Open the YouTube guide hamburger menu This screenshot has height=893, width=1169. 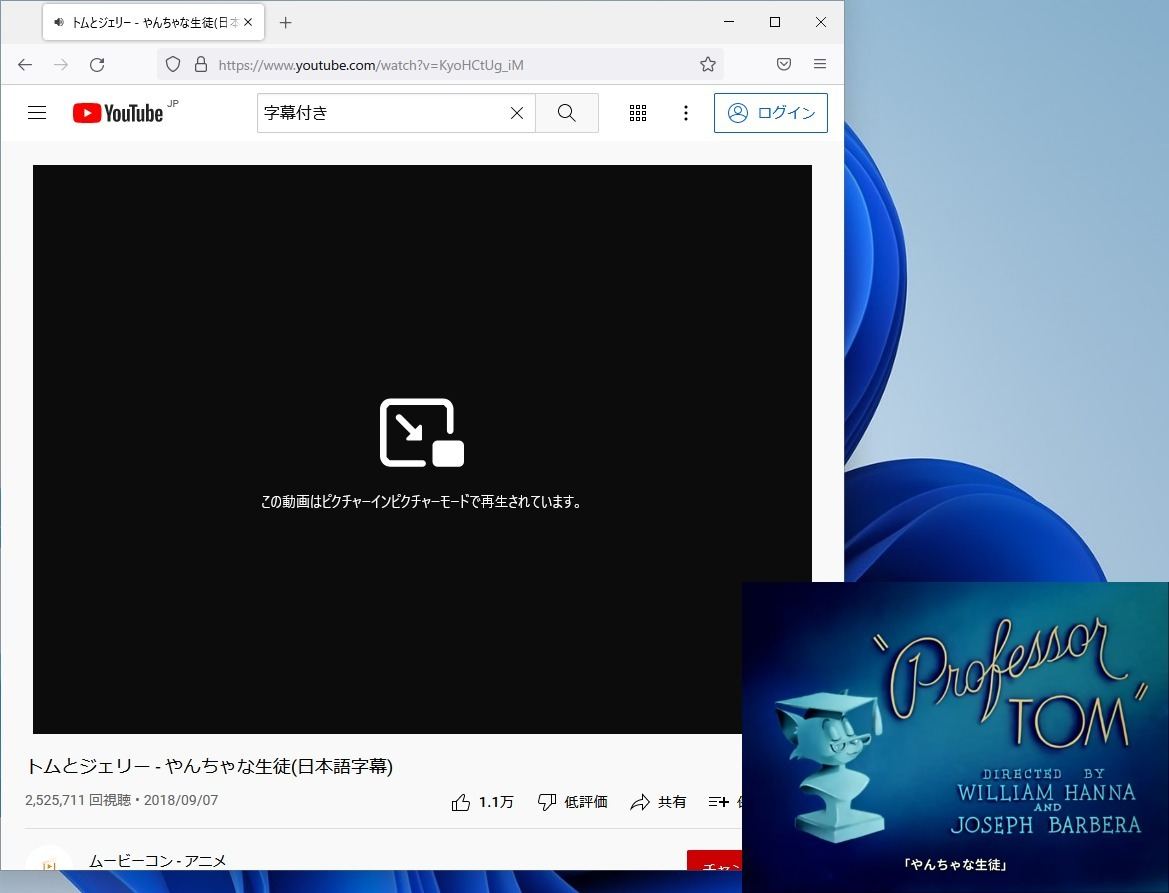tap(37, 113)
